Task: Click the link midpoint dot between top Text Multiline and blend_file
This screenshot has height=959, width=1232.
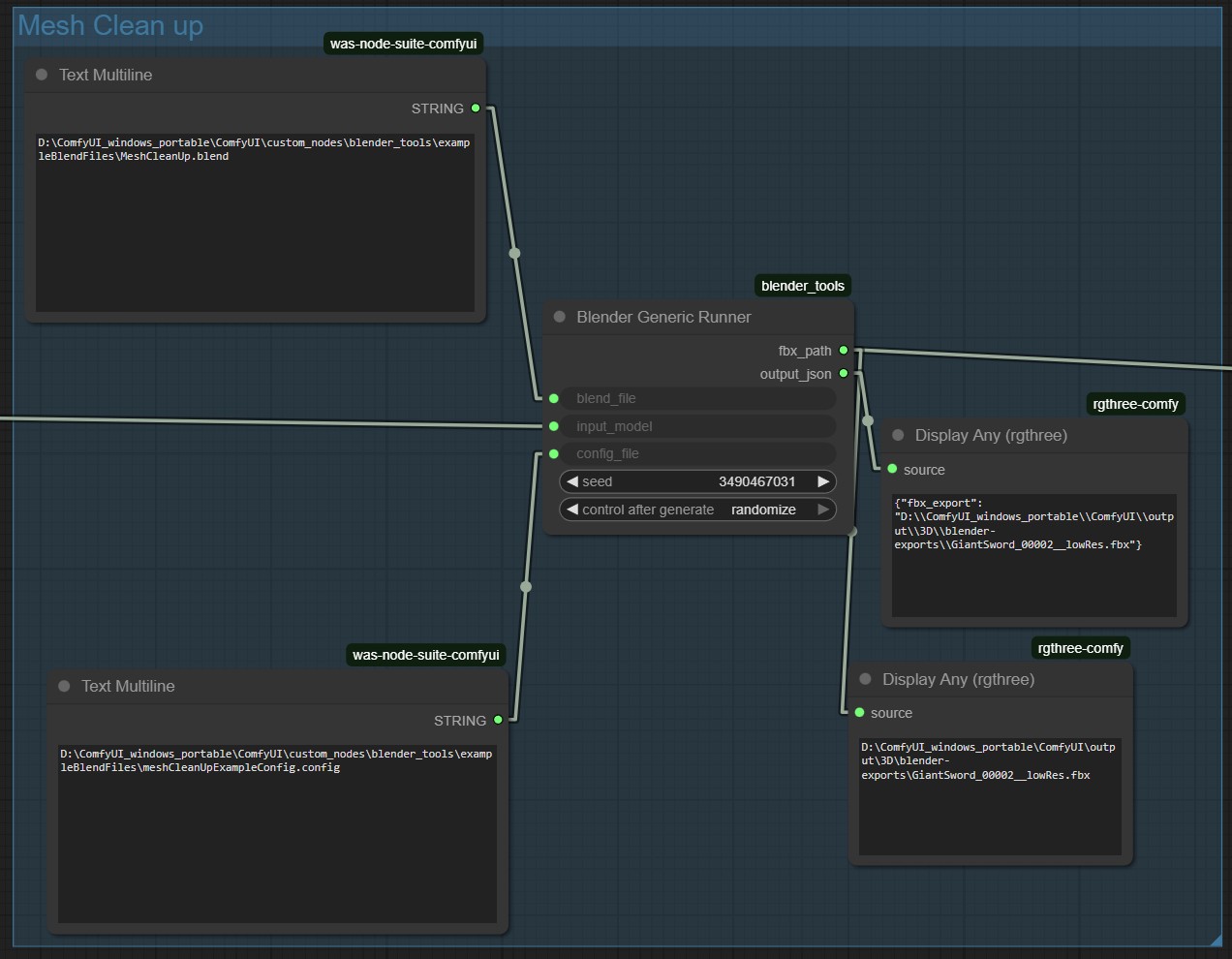Action: point(514,253)
